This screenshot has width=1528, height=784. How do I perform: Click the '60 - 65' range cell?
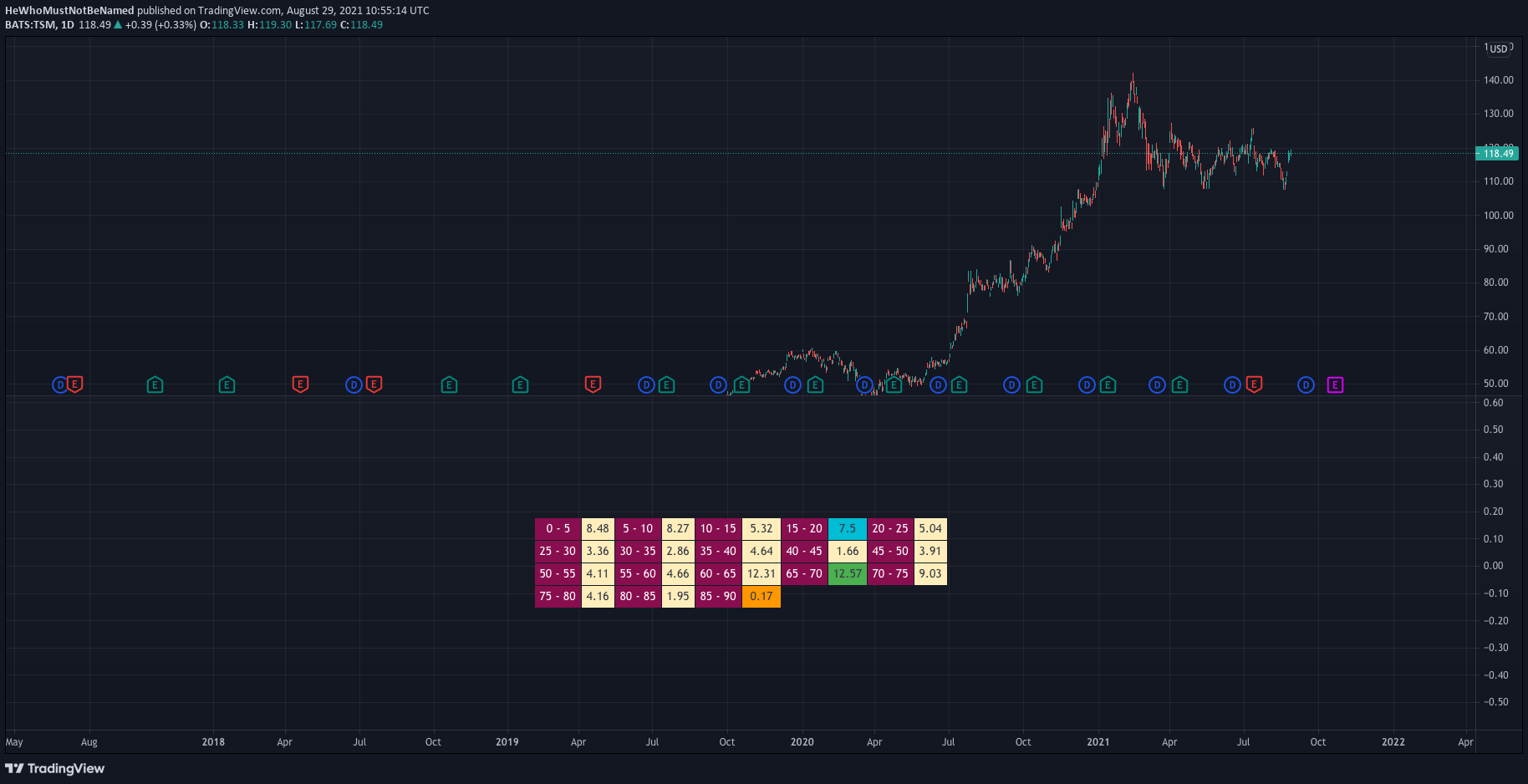coord(718,573)
